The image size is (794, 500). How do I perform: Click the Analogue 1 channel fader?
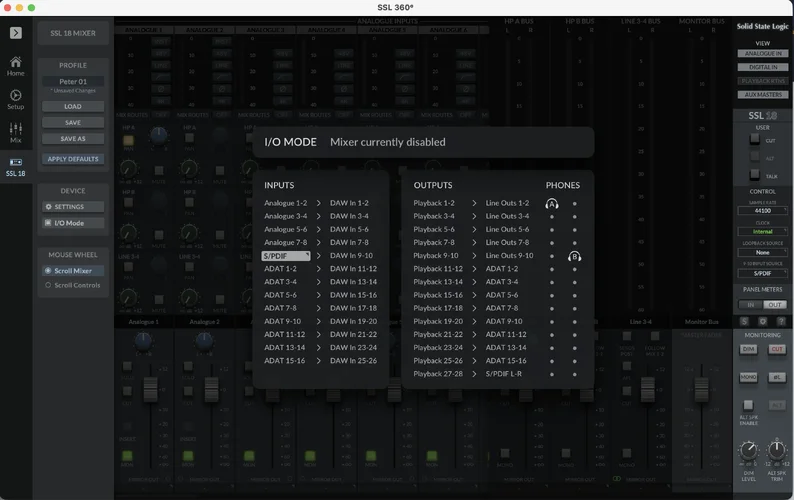(150, 389)
